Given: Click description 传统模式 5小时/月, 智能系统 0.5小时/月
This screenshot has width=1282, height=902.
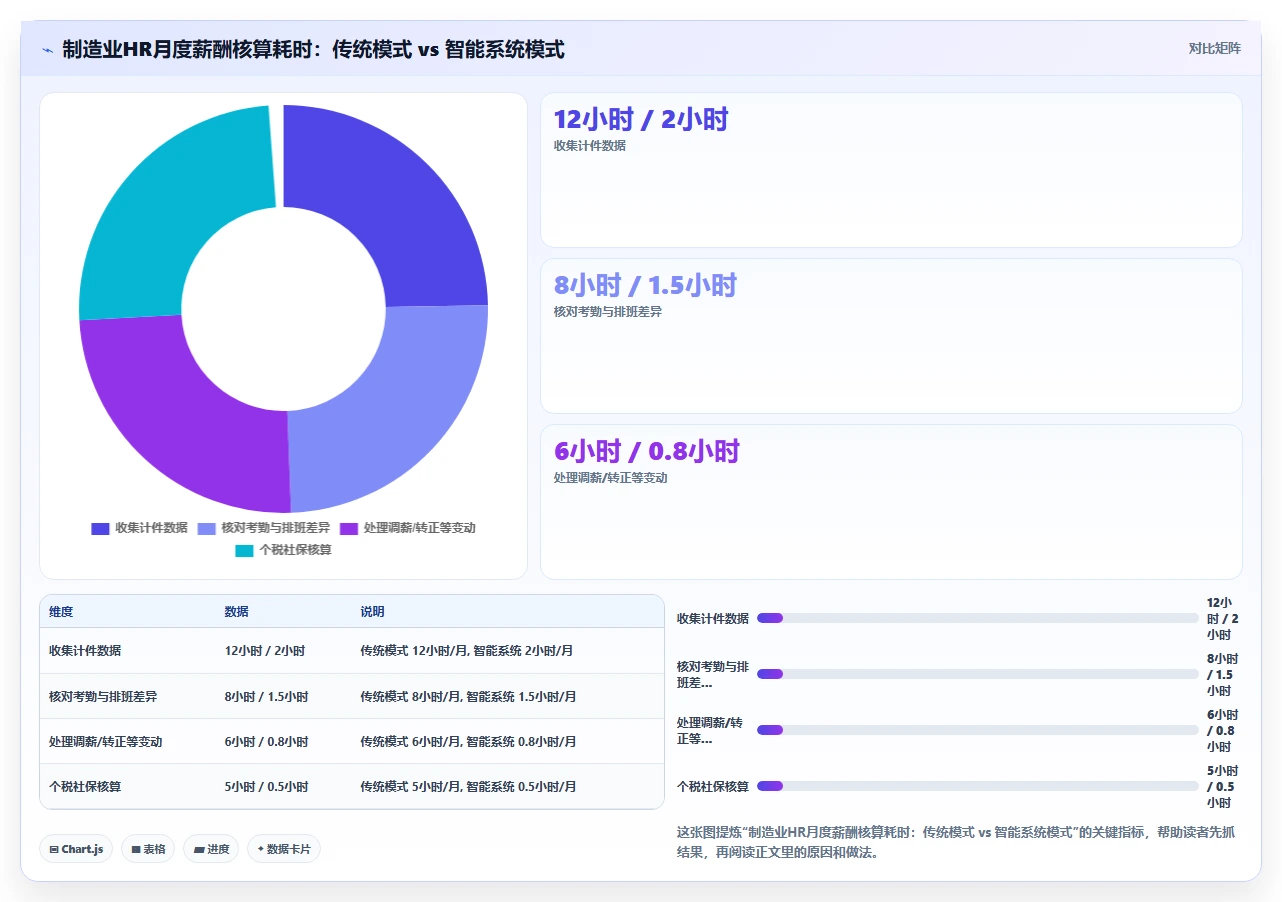Looking at the screenshot, I should click(469, 787).
